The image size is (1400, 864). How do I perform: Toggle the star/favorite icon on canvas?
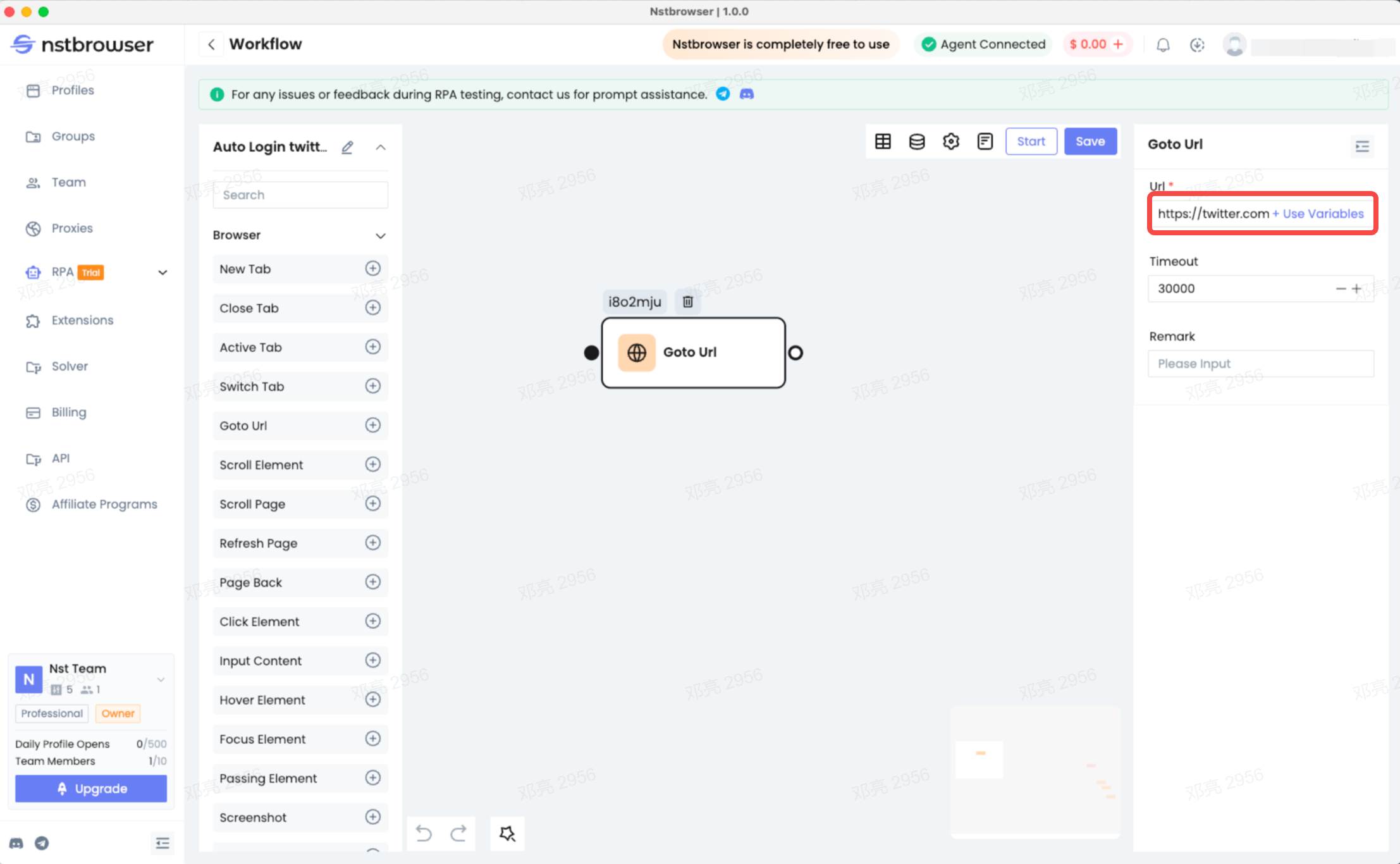507,833
